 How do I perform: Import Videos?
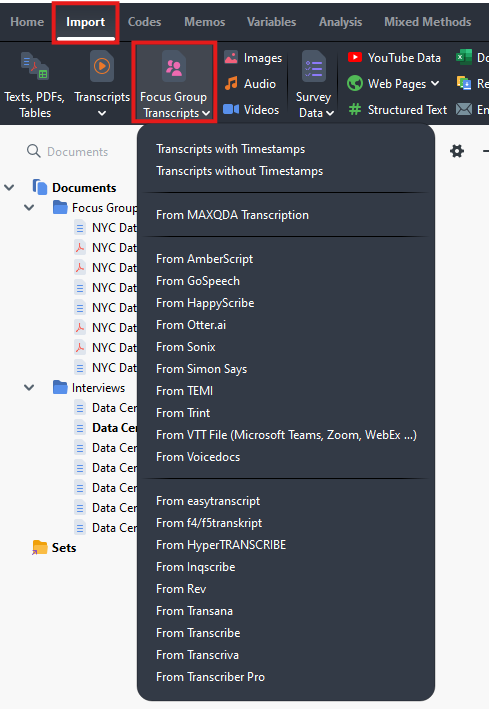[252, 109]
